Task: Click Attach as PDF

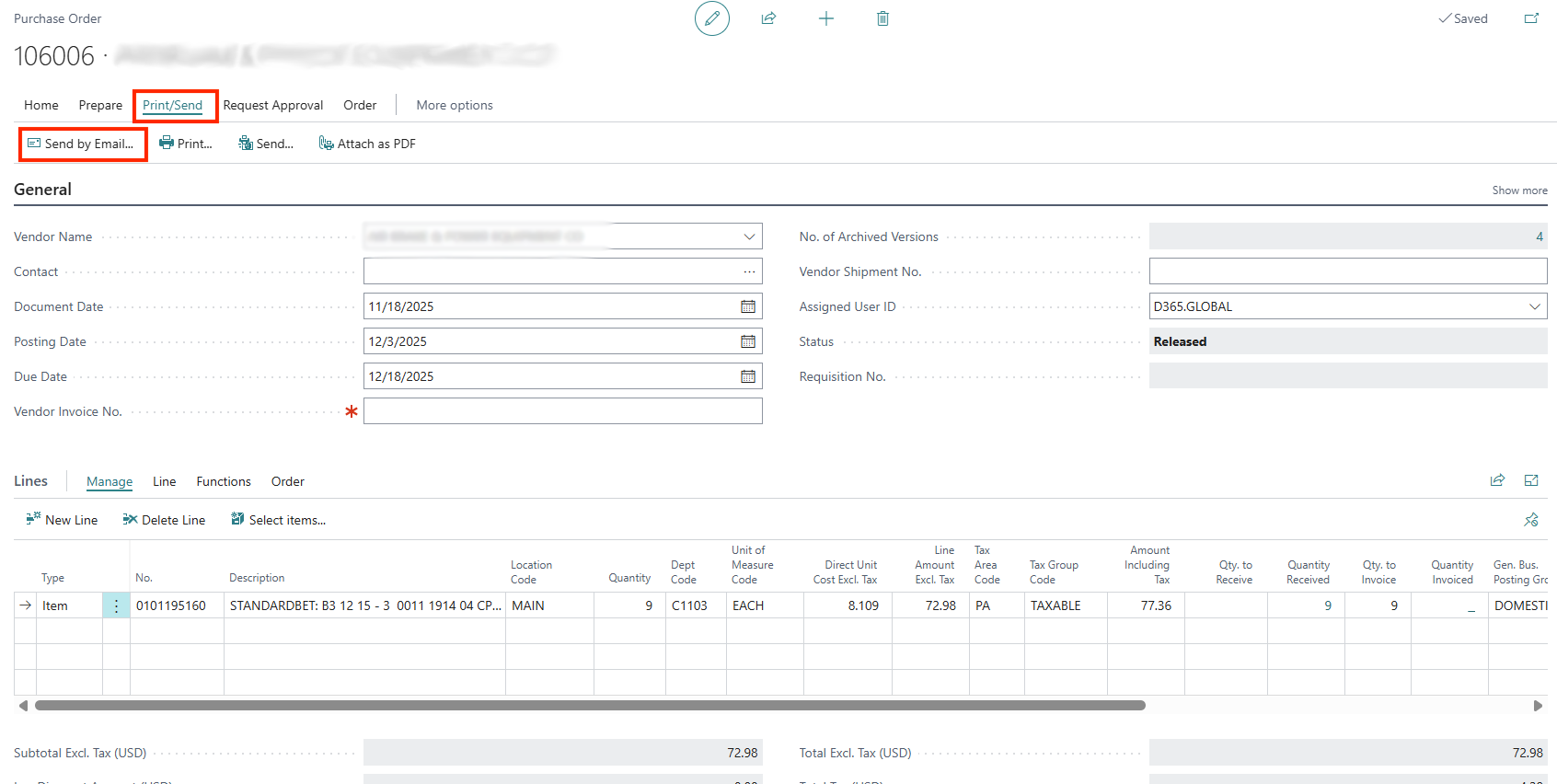Action: coord(367,144)
